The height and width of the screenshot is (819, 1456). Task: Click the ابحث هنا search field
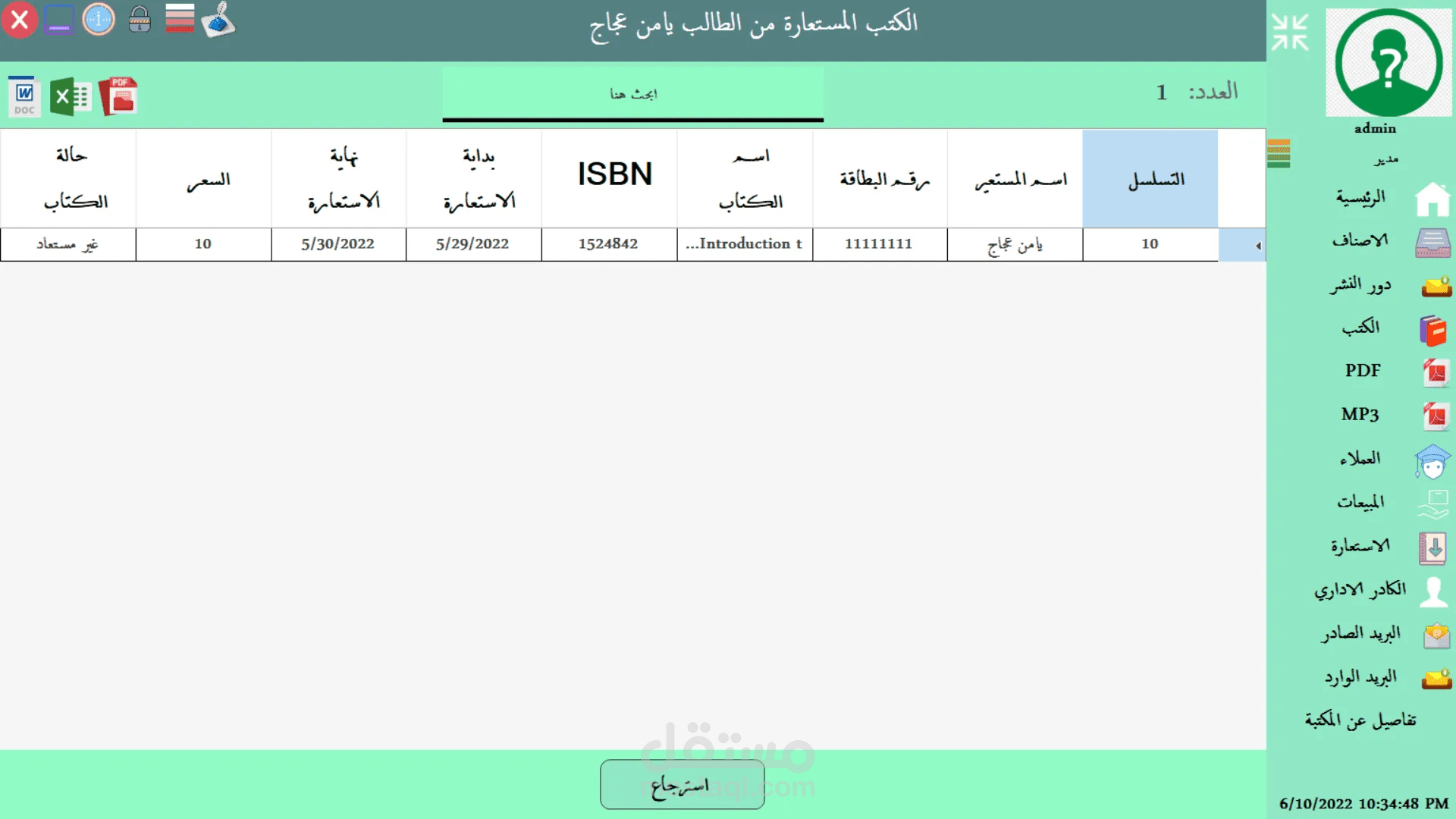(632, 94)
